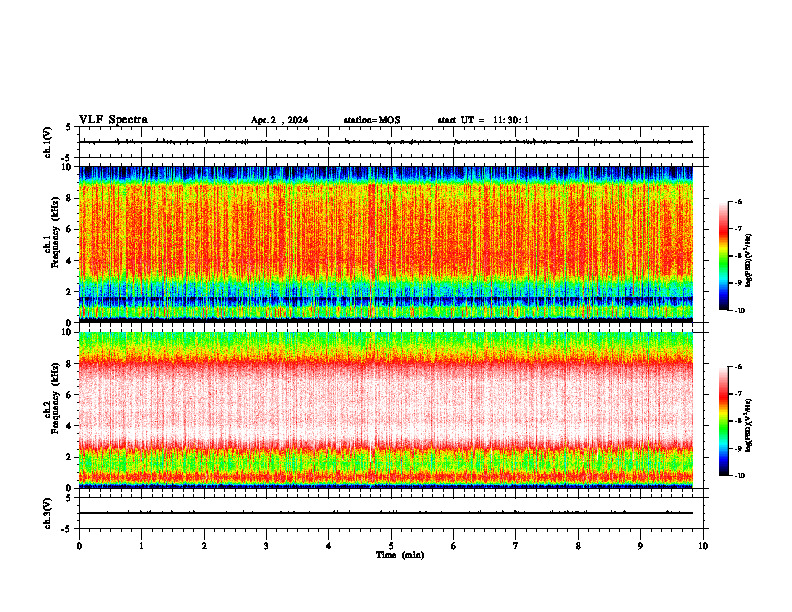Click the "ch.1(V)" waveform axis label
This screenshot has height=612, width=792.
point(47,142)
